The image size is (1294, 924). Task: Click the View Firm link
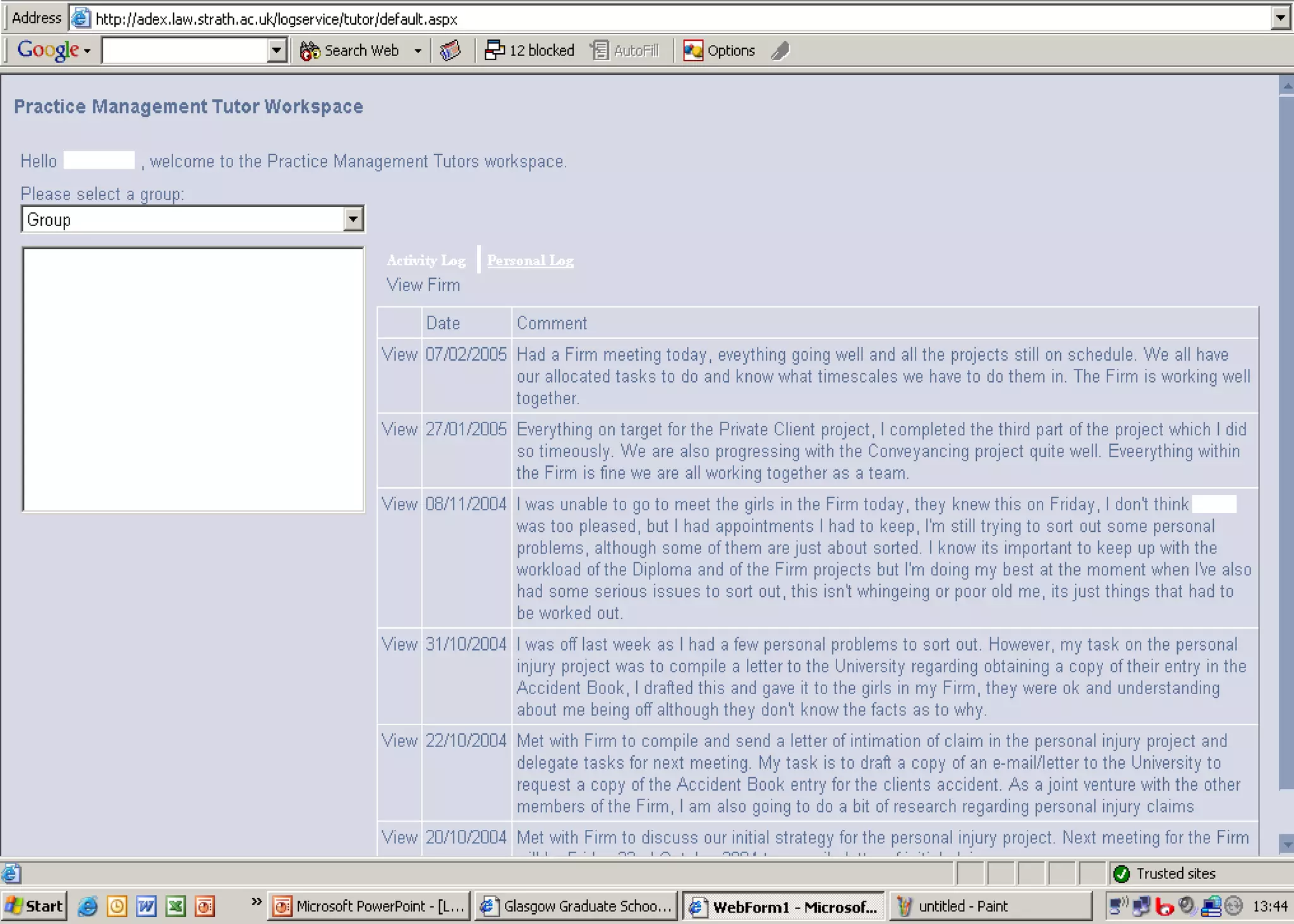pos(423,285)
